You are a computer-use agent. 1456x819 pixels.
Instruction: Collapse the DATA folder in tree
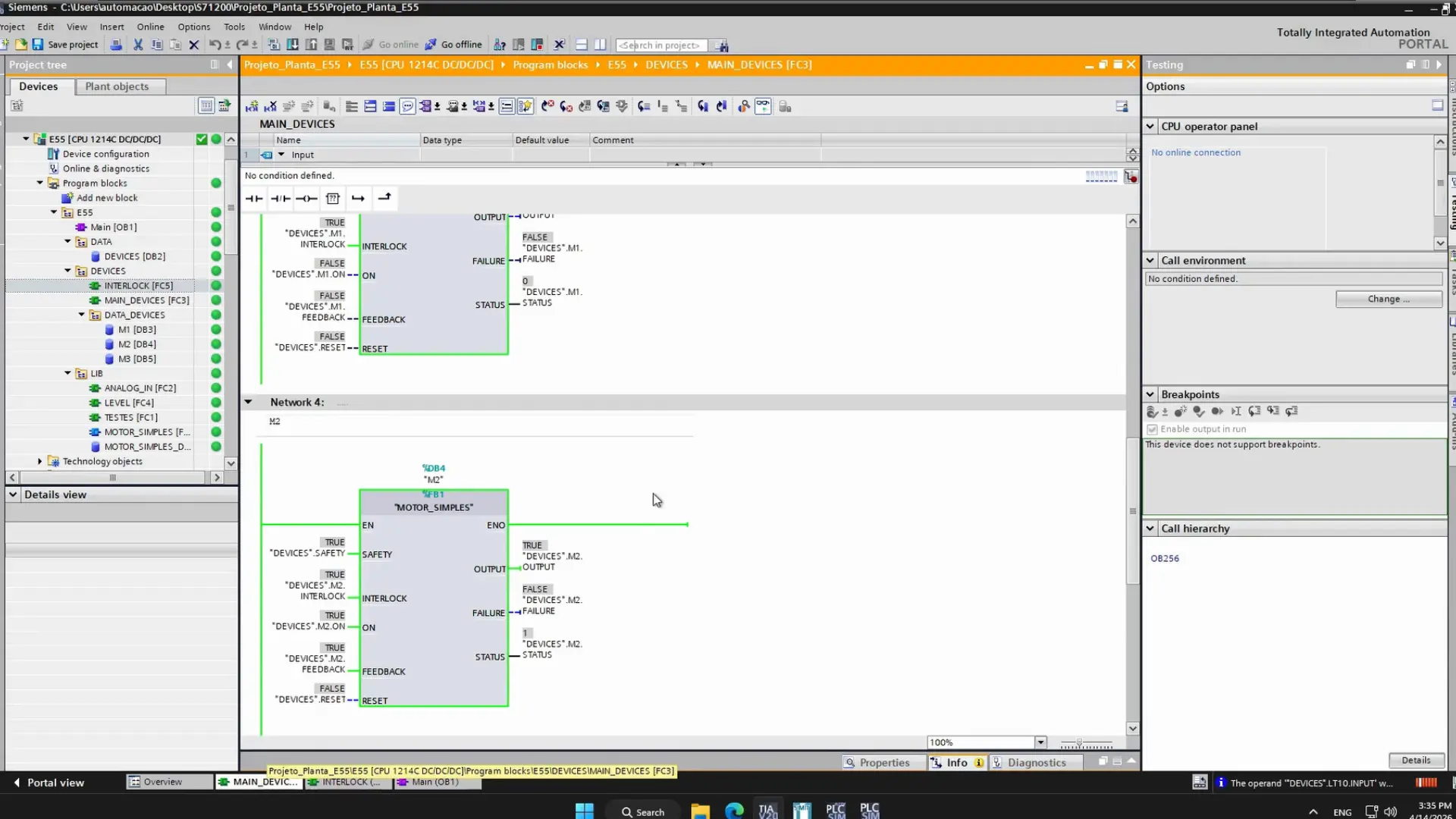point(67,242)
